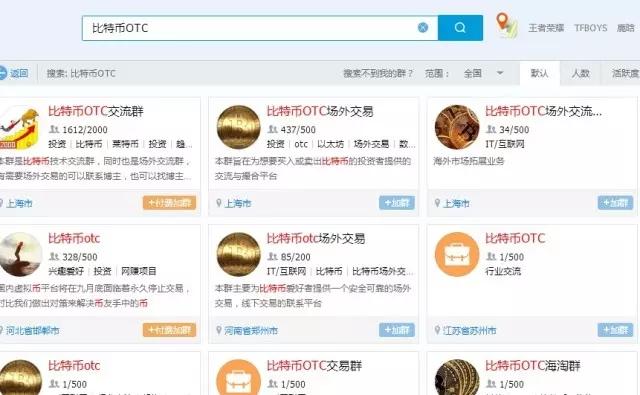Expand the 范围 全国 dropdown

[x=484, y=73]
